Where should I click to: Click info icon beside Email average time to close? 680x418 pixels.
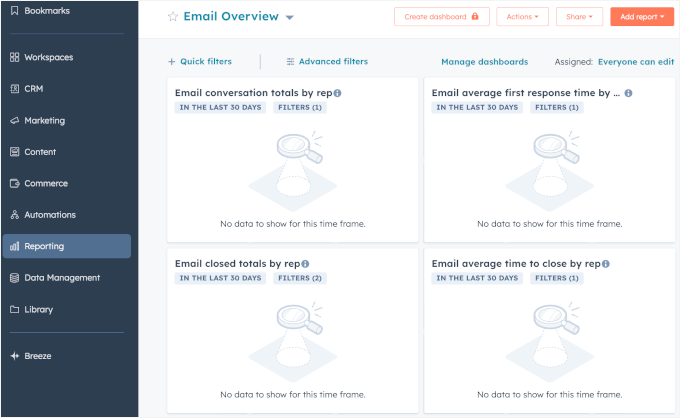(x=606, y=264)
